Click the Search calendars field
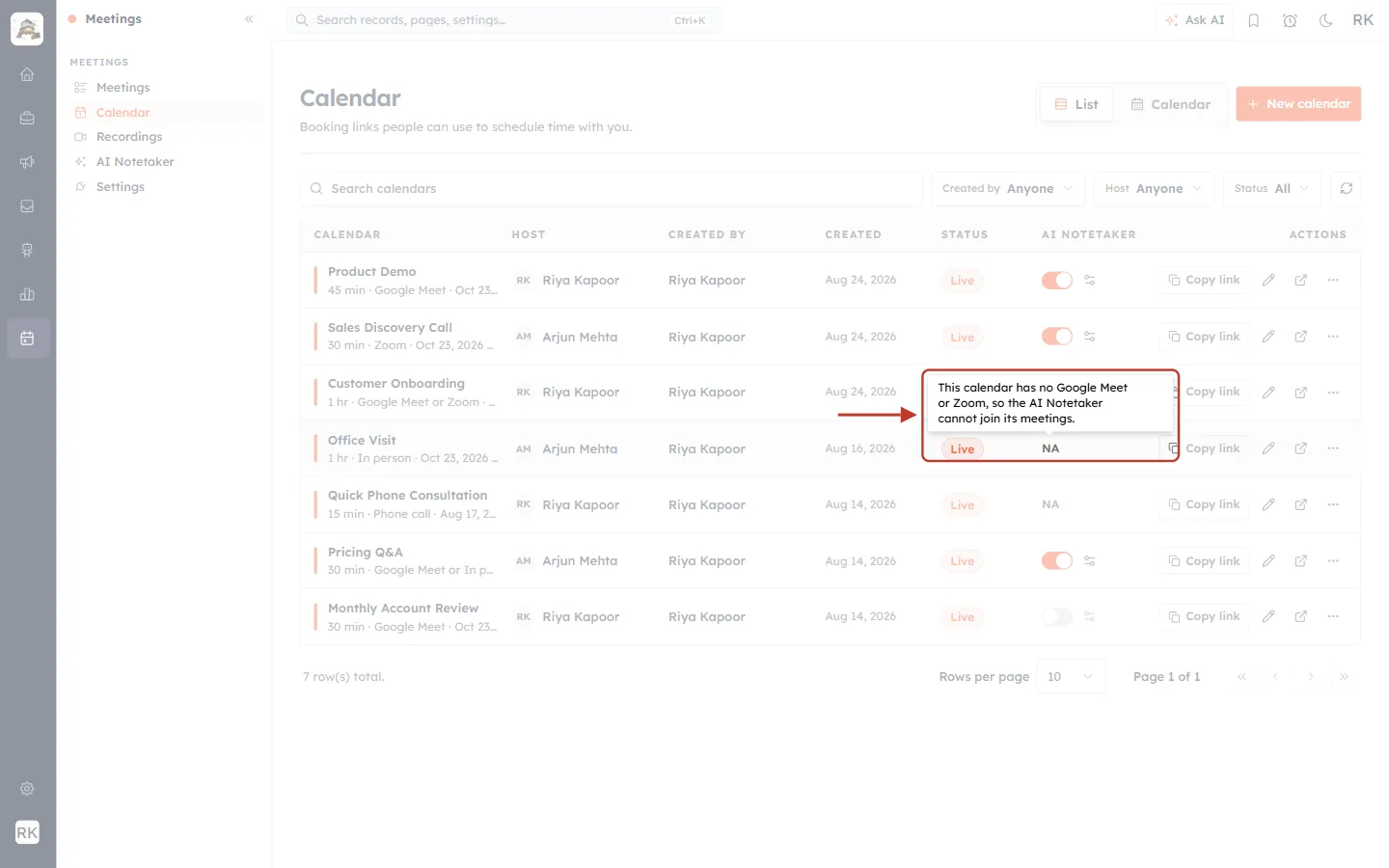The image size is (1389, 868). point(611,188)
